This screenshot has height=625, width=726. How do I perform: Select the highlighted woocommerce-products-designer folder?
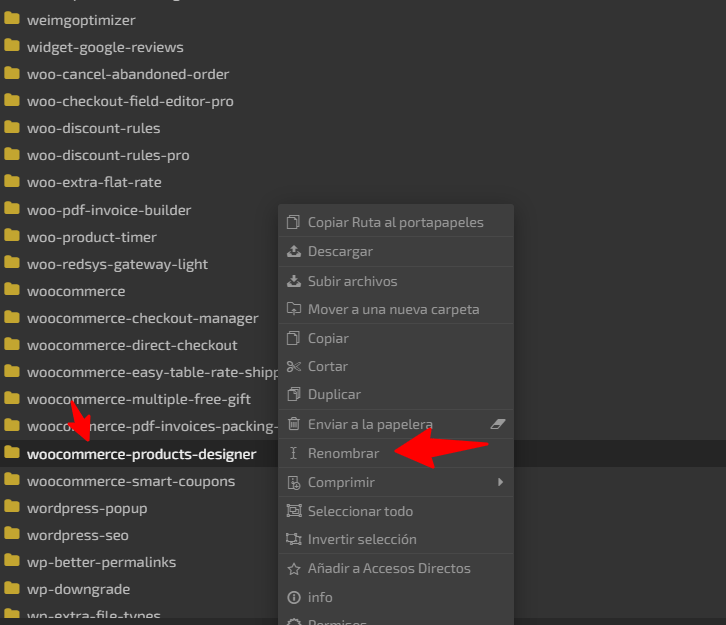click(141, 454)
